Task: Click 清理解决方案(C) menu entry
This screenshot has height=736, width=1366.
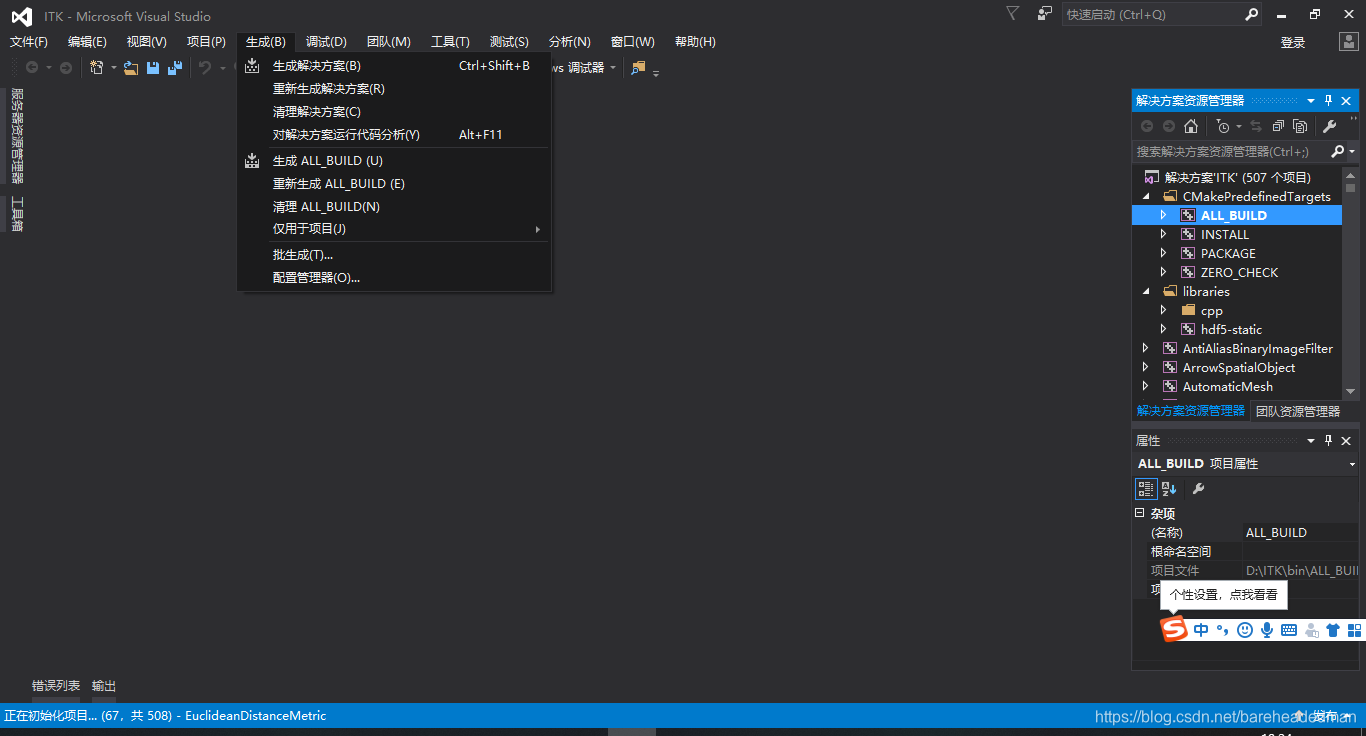Action: coord(394,112)
